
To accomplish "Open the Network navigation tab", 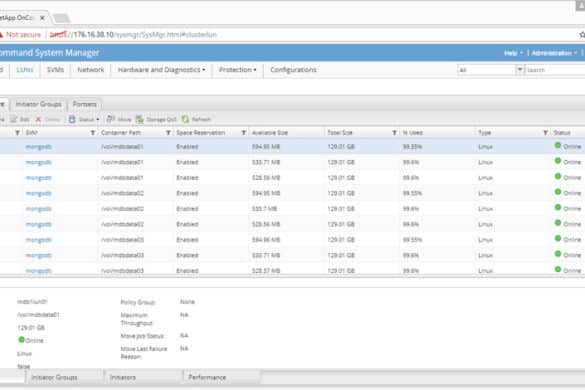I will point(91,70).
